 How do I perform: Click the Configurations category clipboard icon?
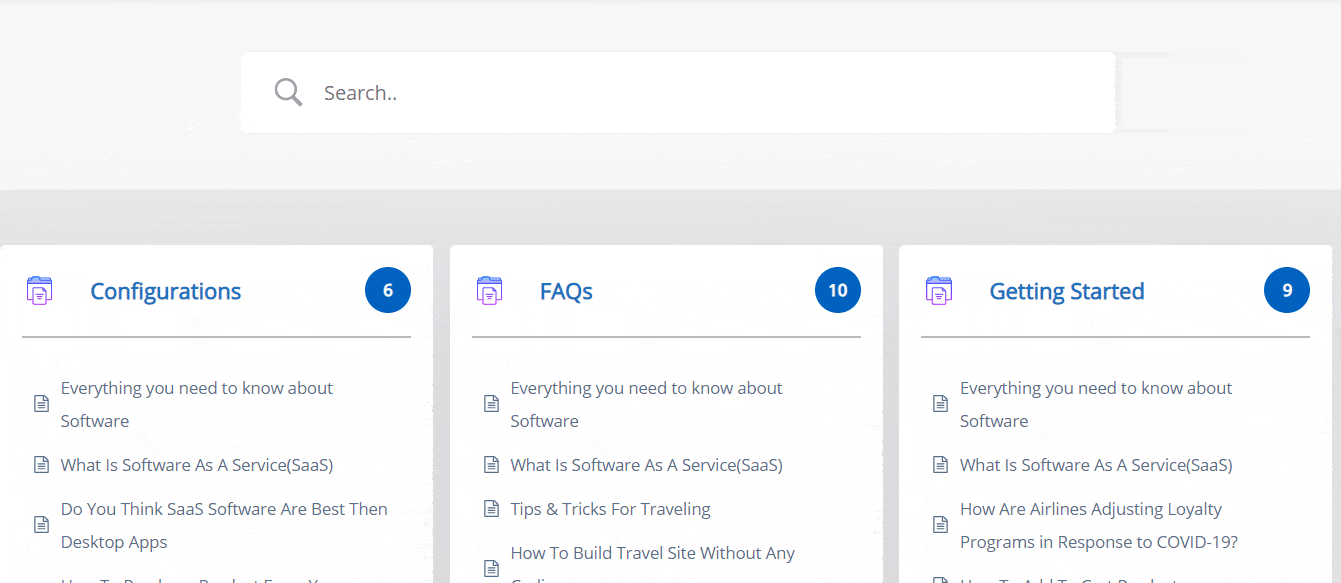pos(39,290)
